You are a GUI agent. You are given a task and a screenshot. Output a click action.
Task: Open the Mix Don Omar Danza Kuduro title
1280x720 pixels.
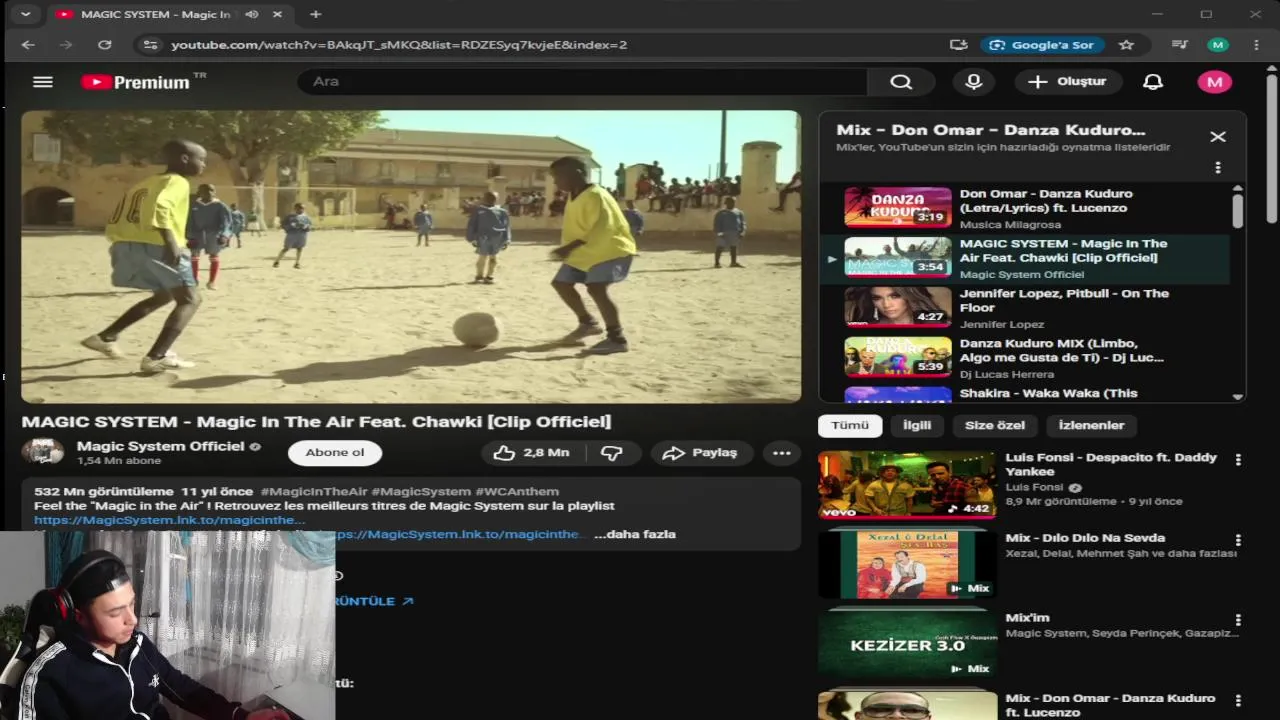[x=1110, y=705]
